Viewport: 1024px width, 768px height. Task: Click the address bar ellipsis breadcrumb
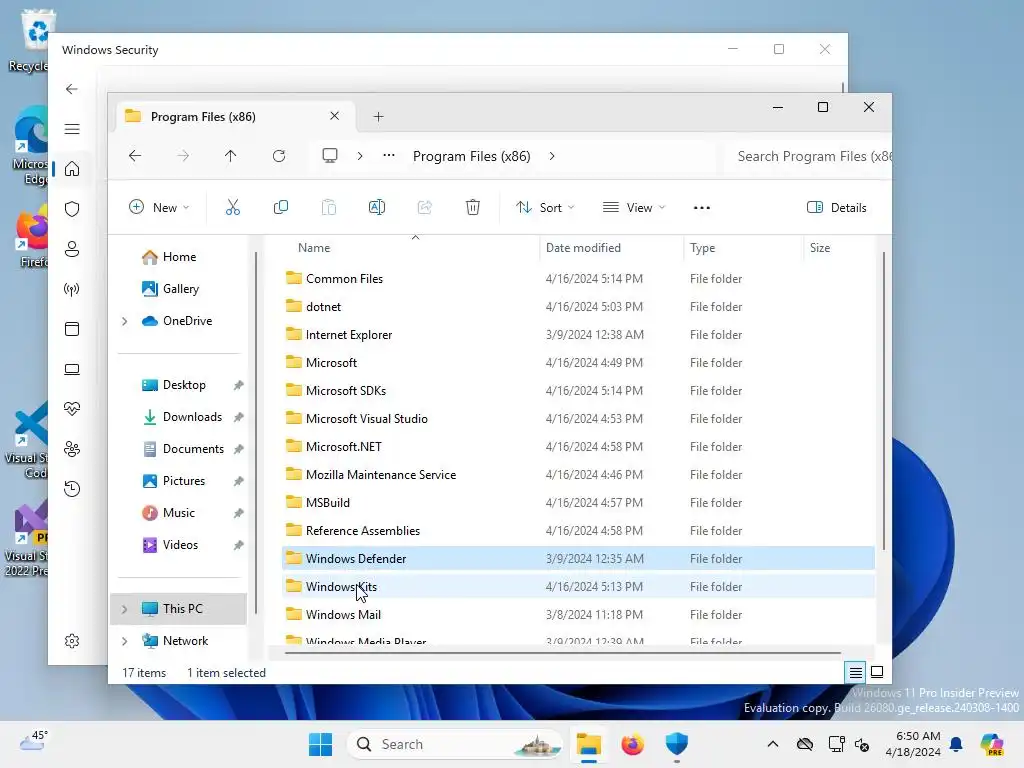[389, 155]
